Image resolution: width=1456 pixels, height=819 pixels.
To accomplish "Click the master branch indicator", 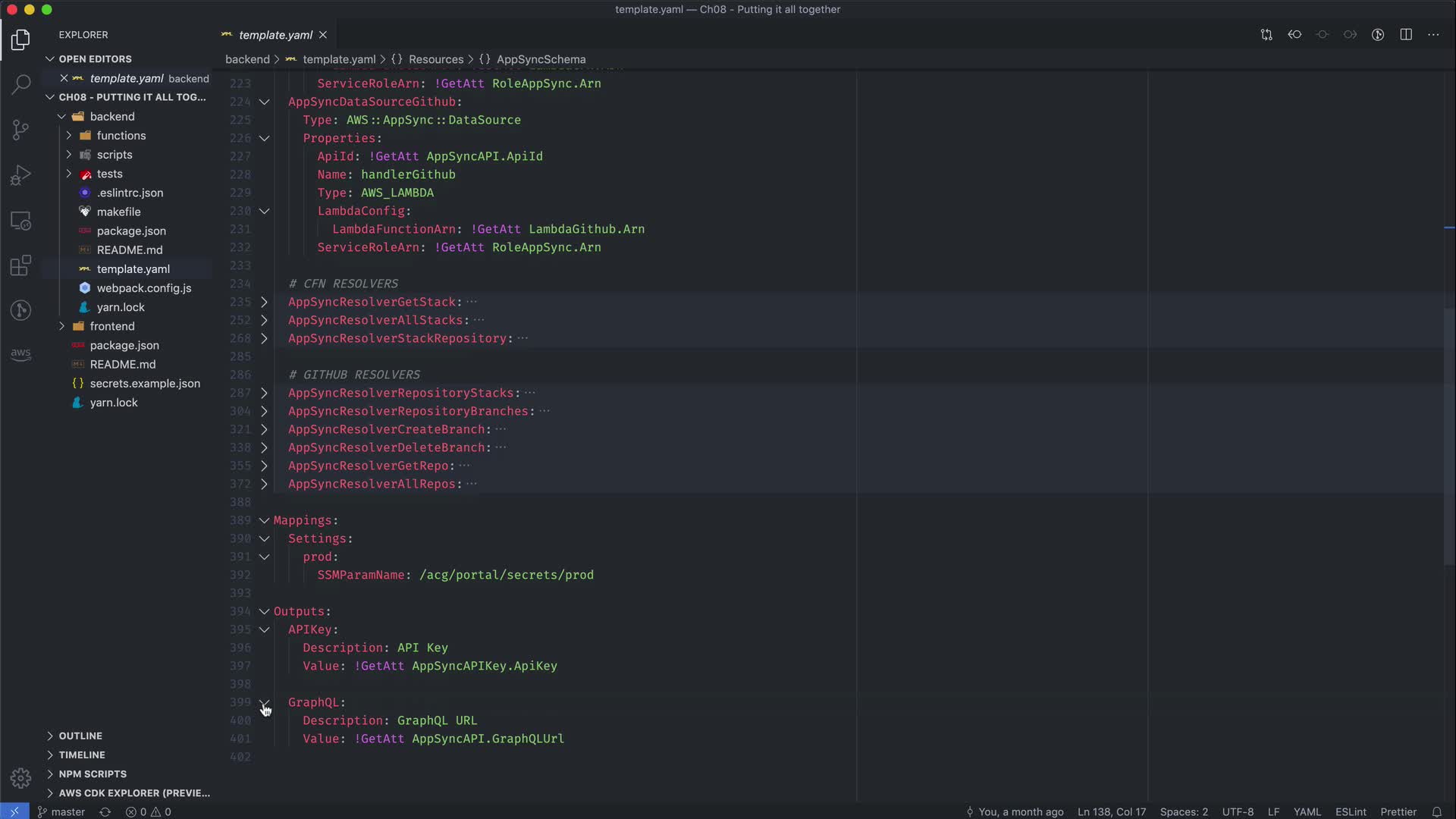I will (x=61, y=811).
